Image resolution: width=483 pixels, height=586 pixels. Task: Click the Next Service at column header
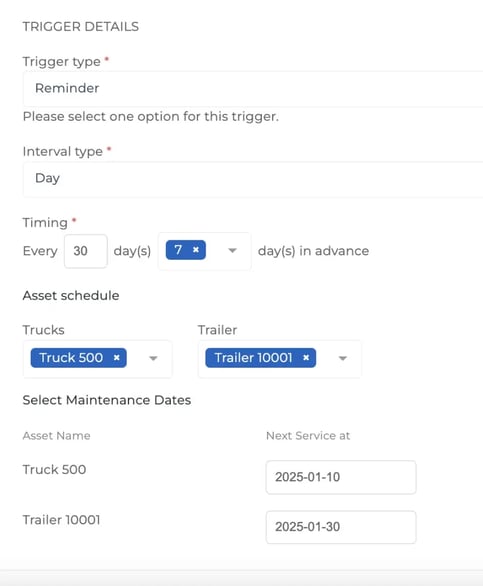[308, 435]
